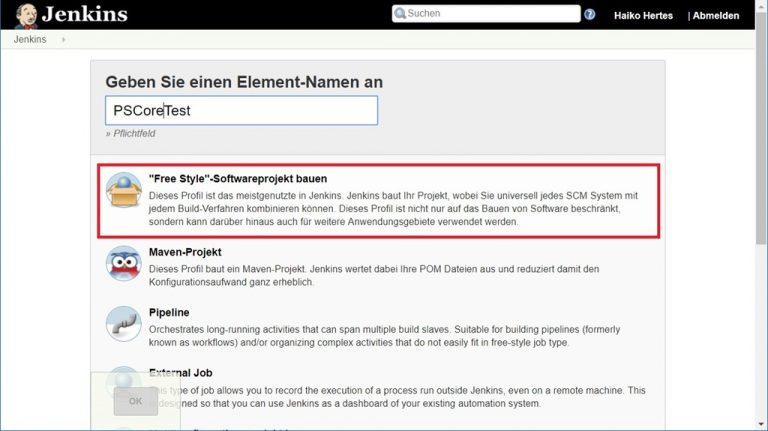Screen dimensions: 768x431
Task: Select the Maven owl icon
Action: [x=124, y=263]
